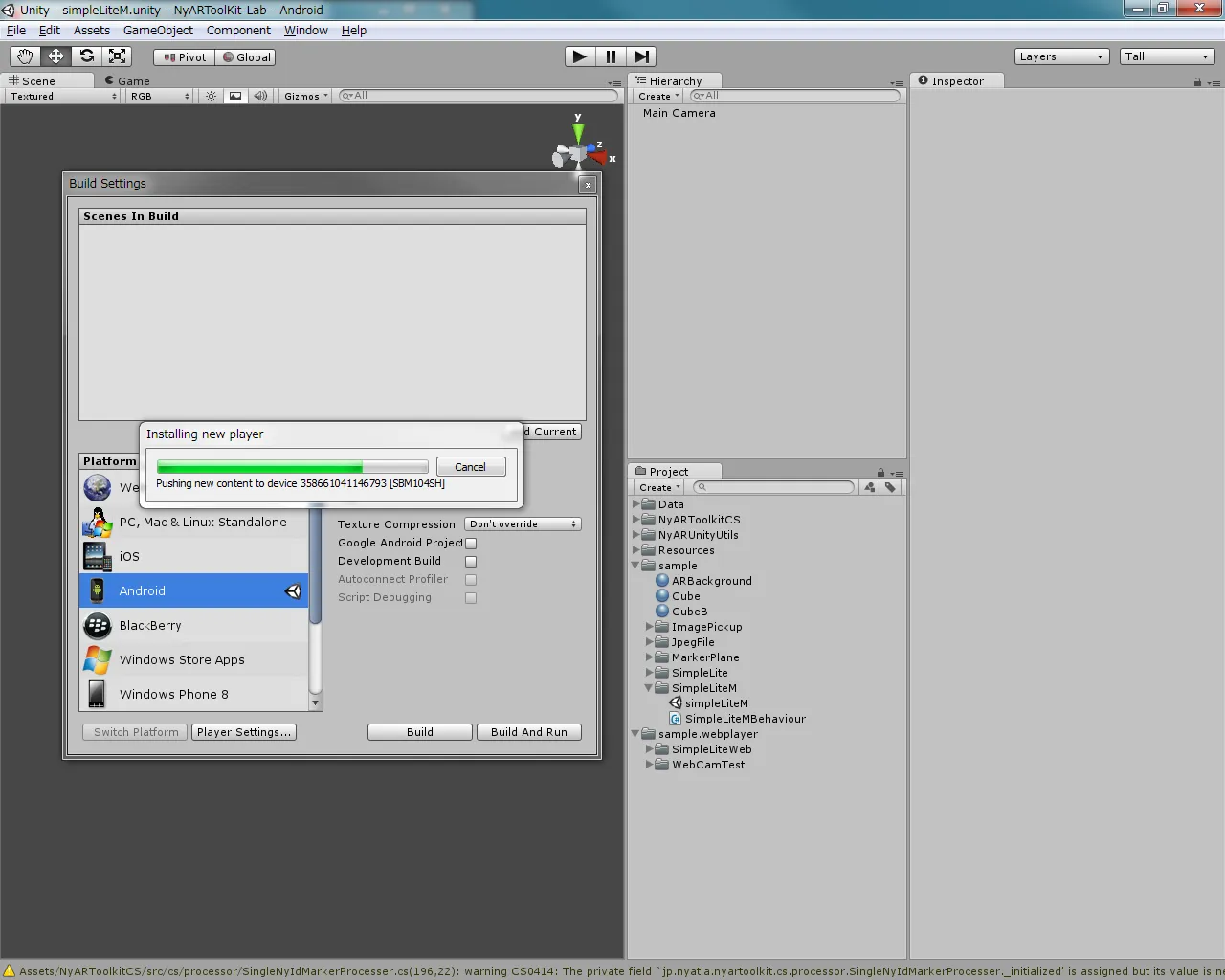Viewport: 1225px width, 980px height.
Task: Click the Android platform icon
Action: coord(98,590)
